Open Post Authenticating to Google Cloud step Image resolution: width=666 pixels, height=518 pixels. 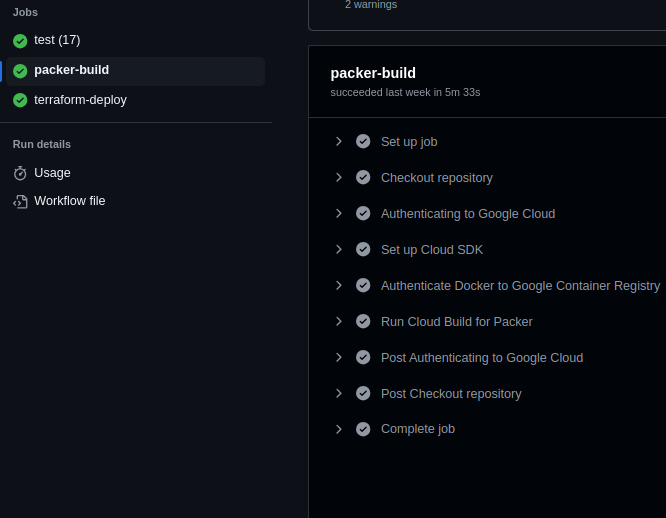tap(481, 358)
